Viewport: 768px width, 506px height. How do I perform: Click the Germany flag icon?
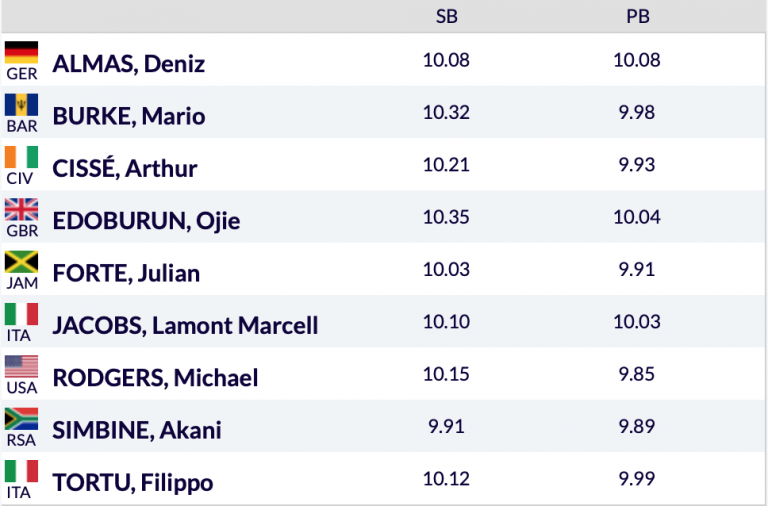[x=22, y=52]
